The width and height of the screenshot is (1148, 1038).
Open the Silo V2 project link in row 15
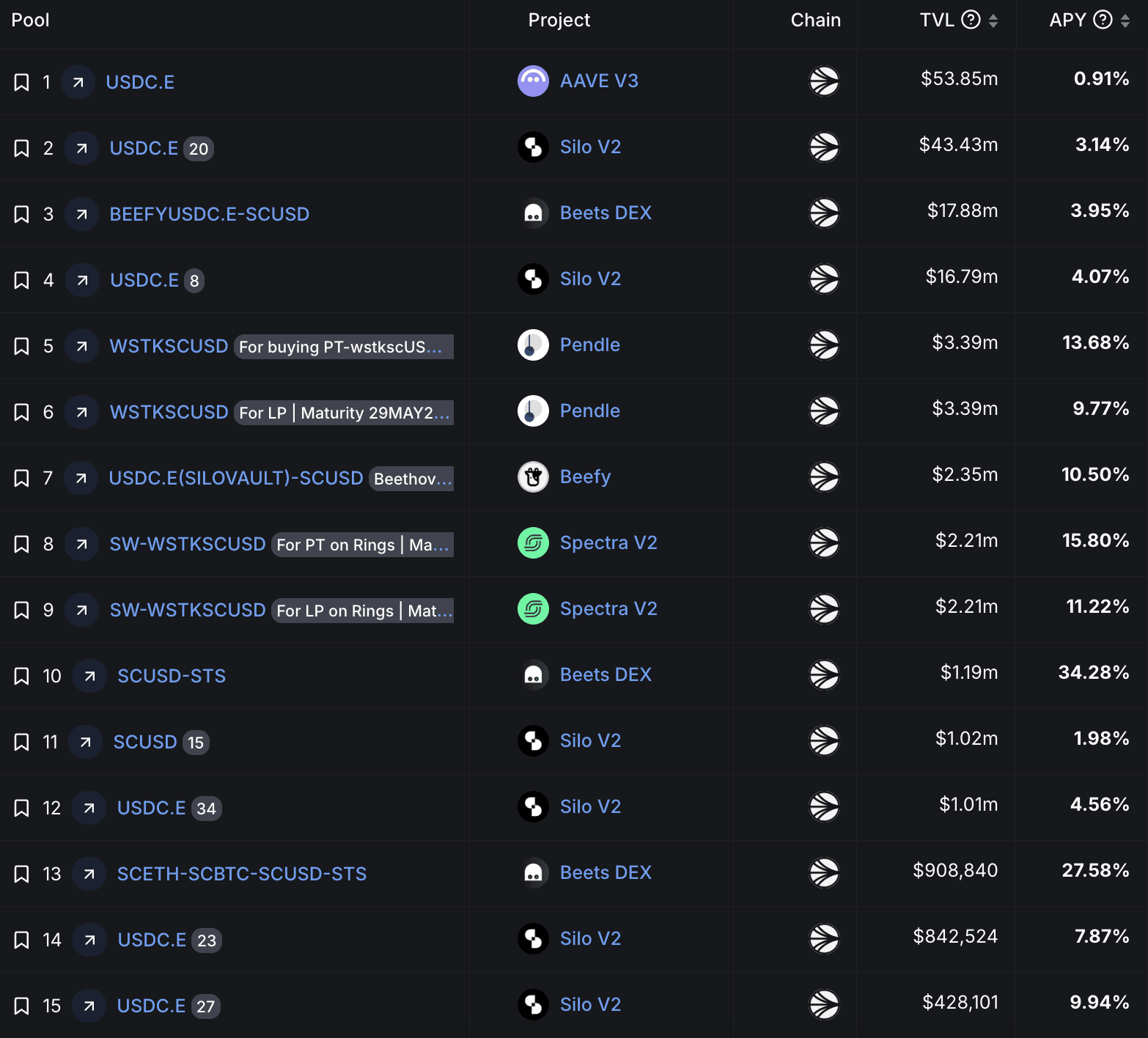click(589, 1004)
